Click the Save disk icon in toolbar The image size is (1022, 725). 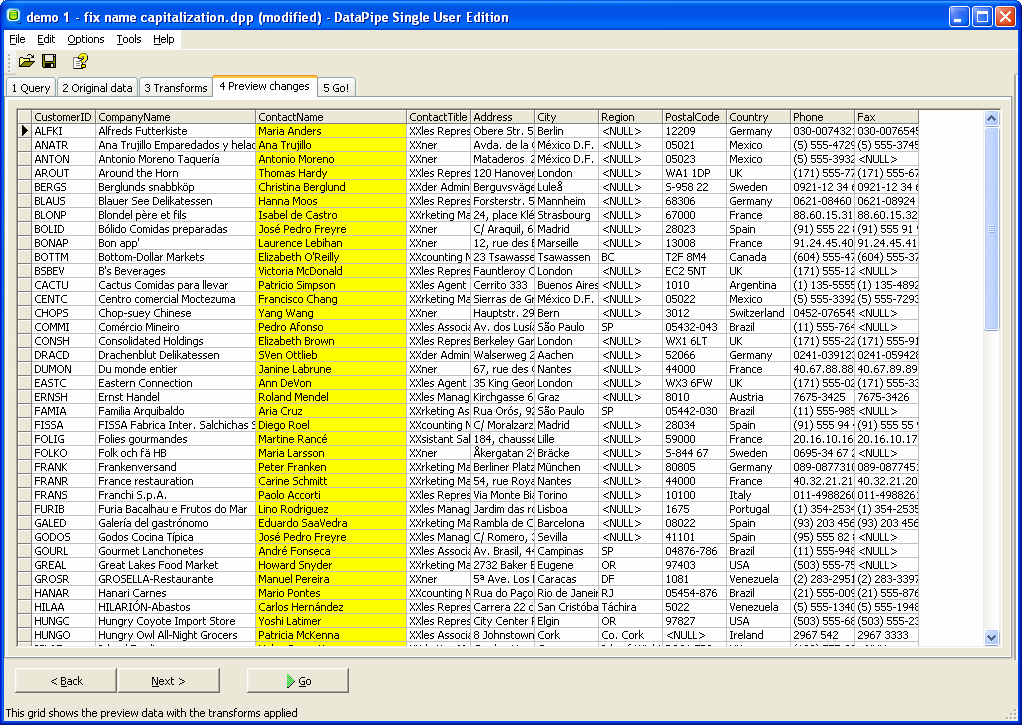(49, 62)
